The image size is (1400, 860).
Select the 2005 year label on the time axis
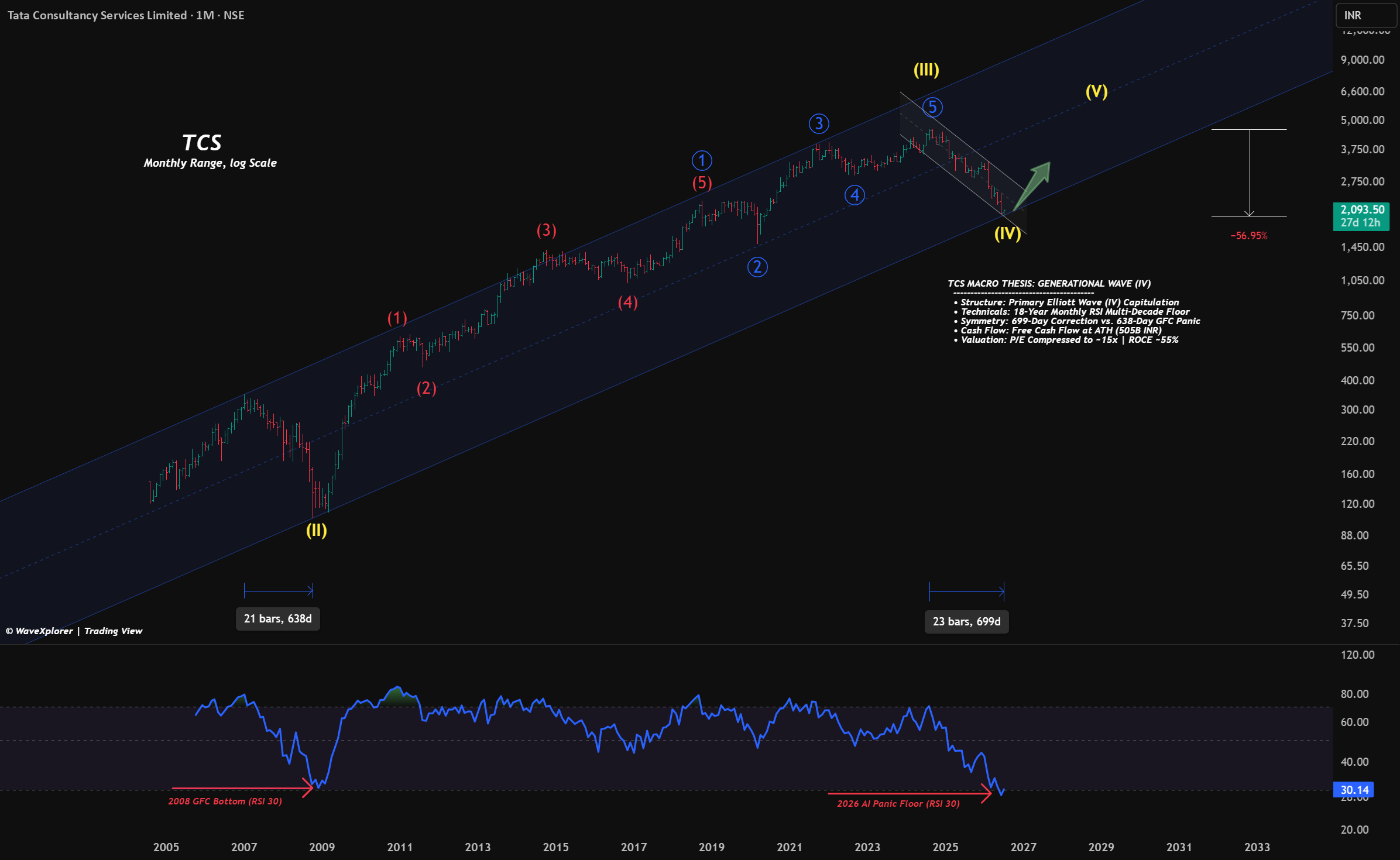tap(166, 847)
